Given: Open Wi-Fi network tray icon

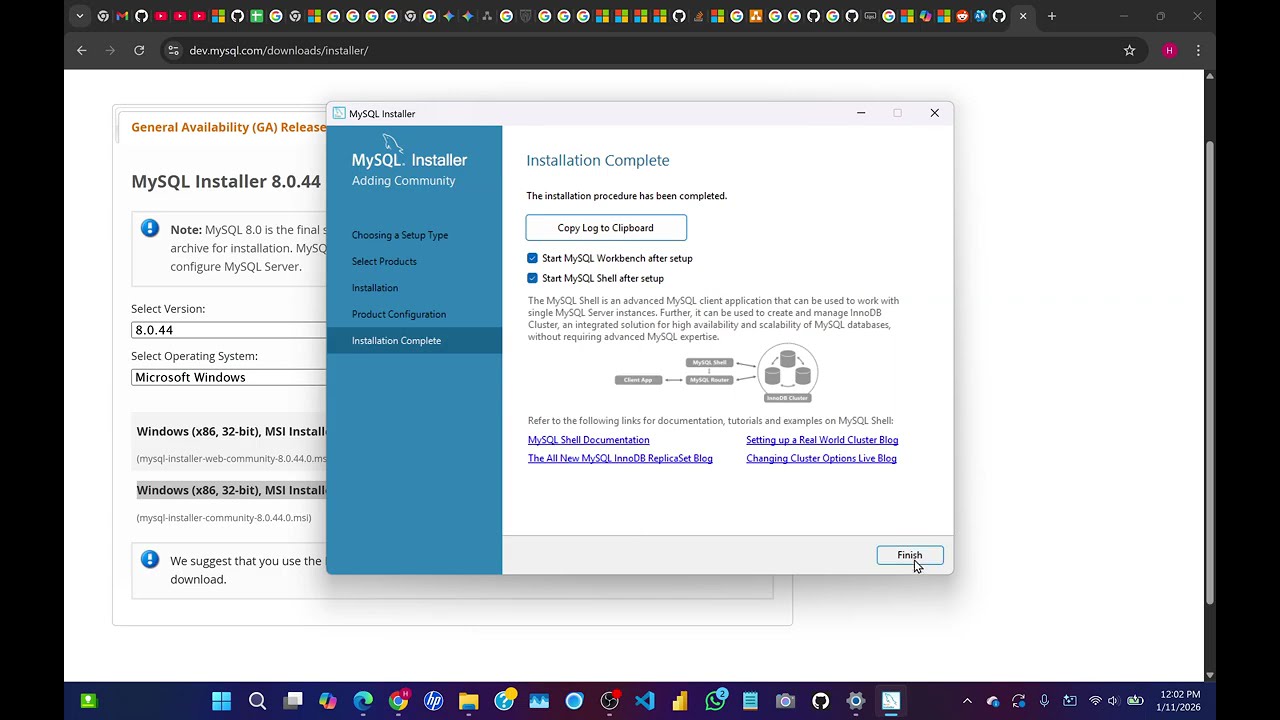Looking at the screenshot, I should click(1095, 701).
